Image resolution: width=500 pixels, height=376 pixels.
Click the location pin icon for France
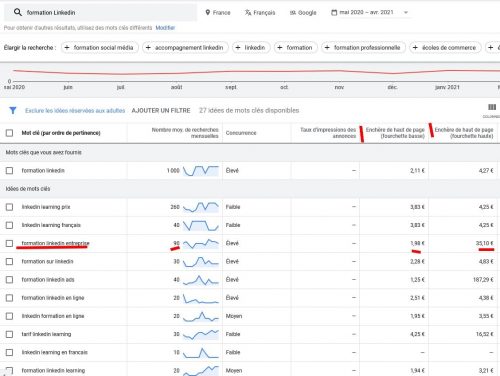[208, 12]
